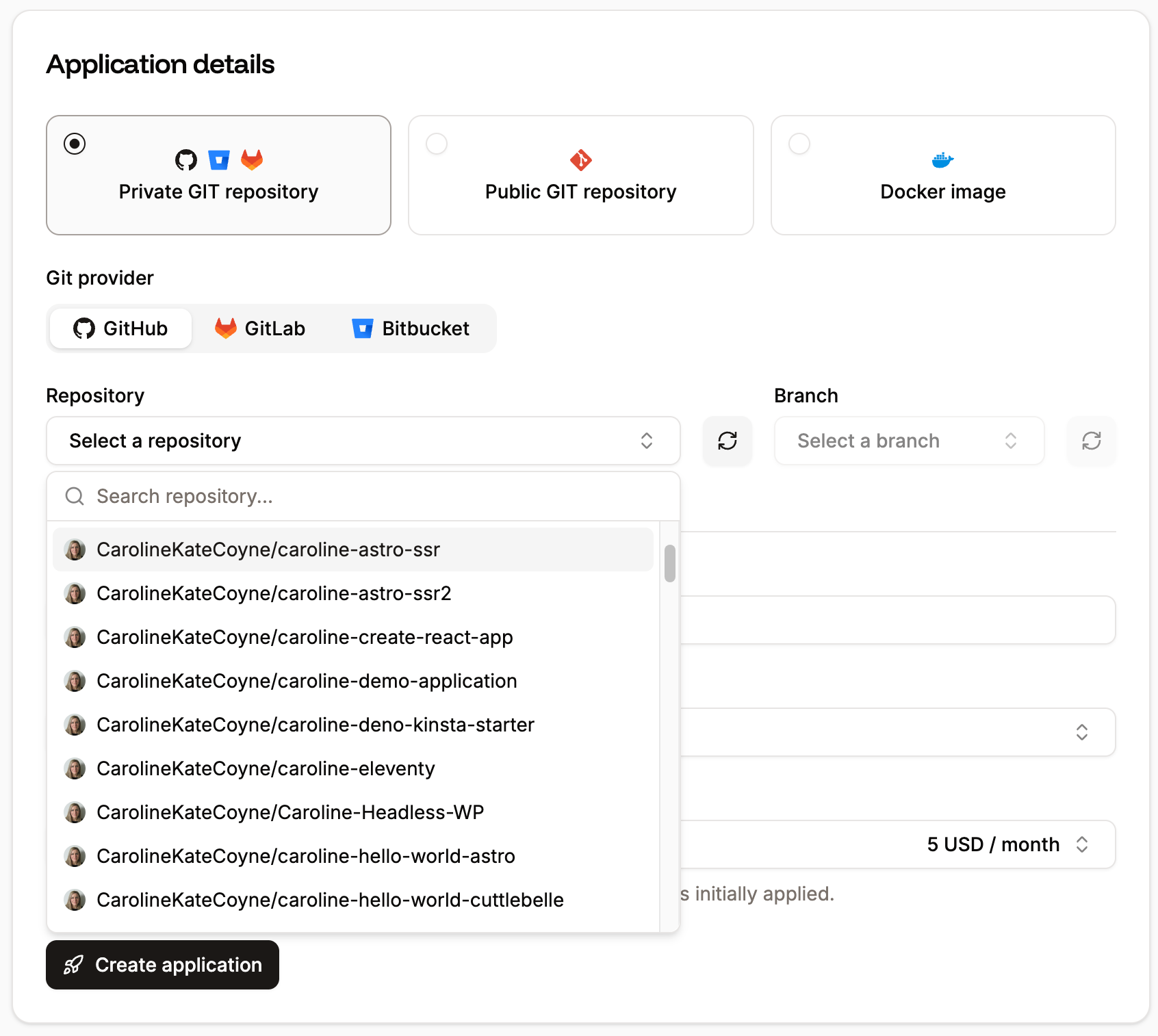This screenshot has height=1036, width=1158.
Task: Click the refresh icon next to Repository dropdown
Action: click(x=727, y=441)
